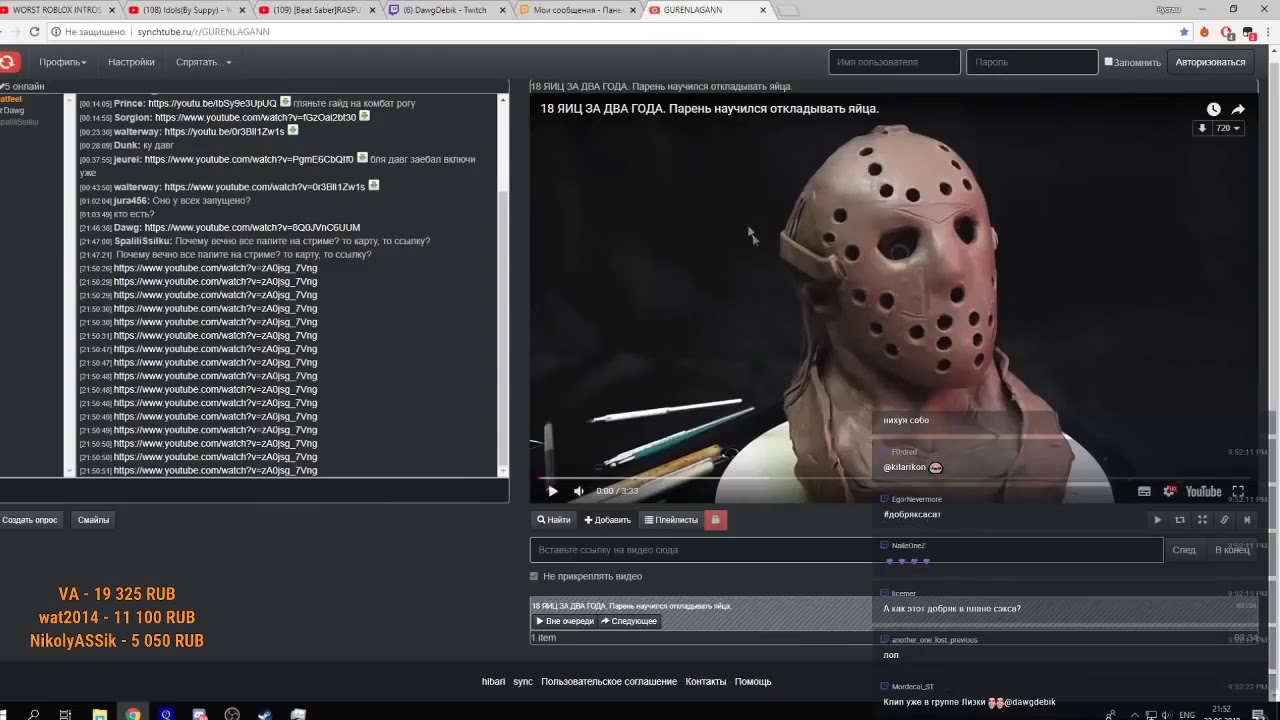Open Пользовательское соглашение link

609,682
